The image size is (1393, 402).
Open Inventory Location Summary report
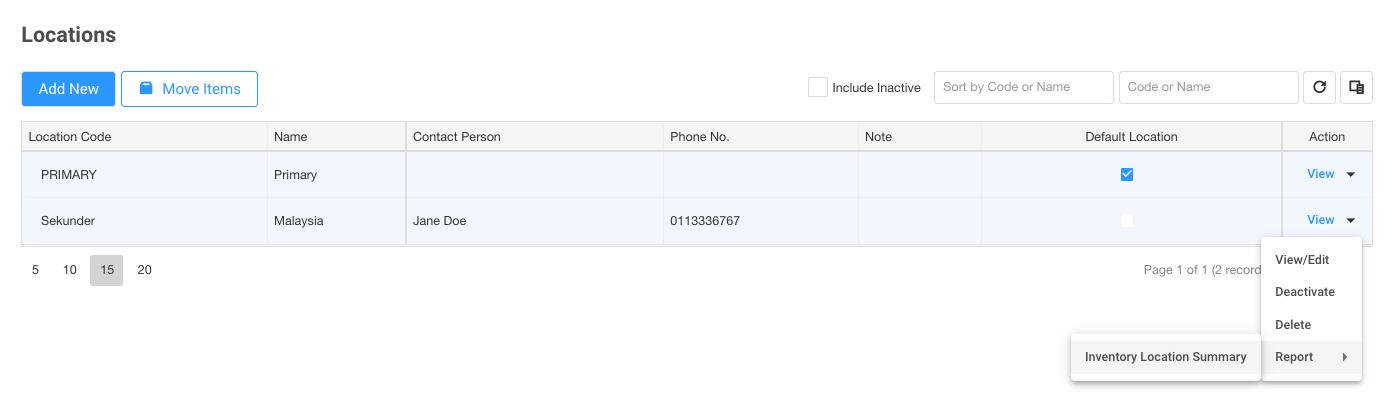tap(1166, 357)
